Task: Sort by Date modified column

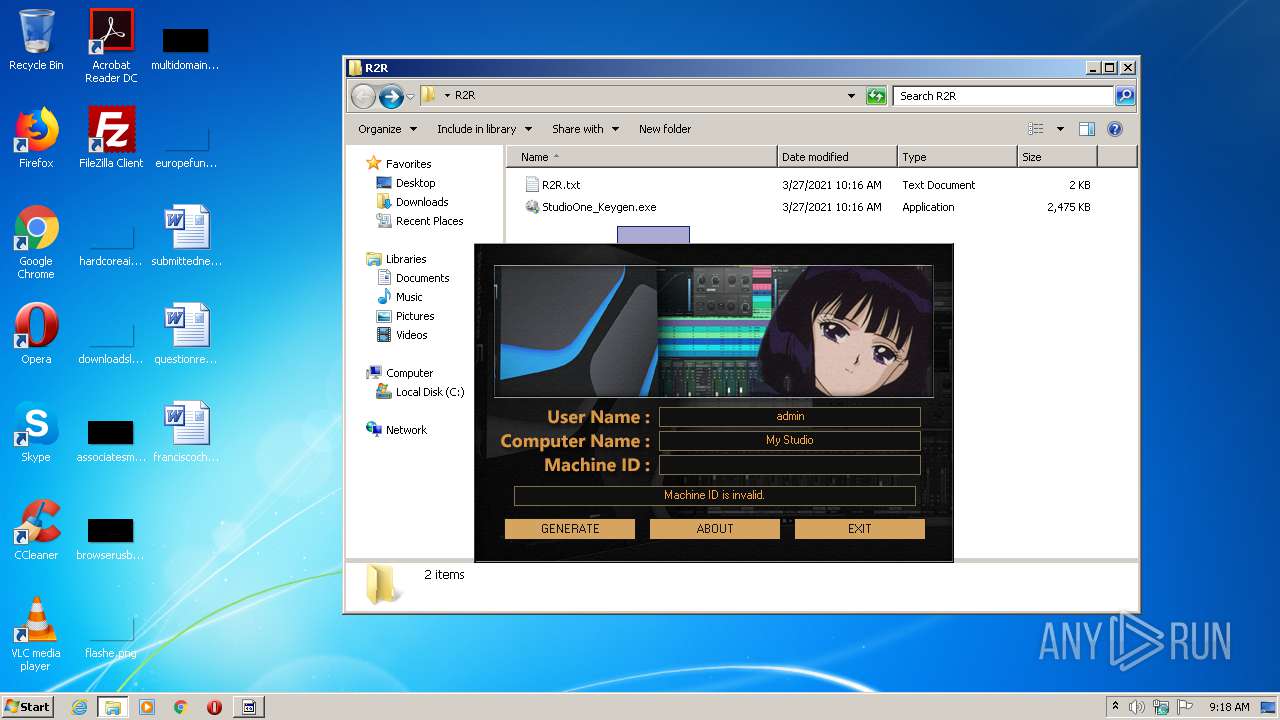Action: click(x=837, y=157)
